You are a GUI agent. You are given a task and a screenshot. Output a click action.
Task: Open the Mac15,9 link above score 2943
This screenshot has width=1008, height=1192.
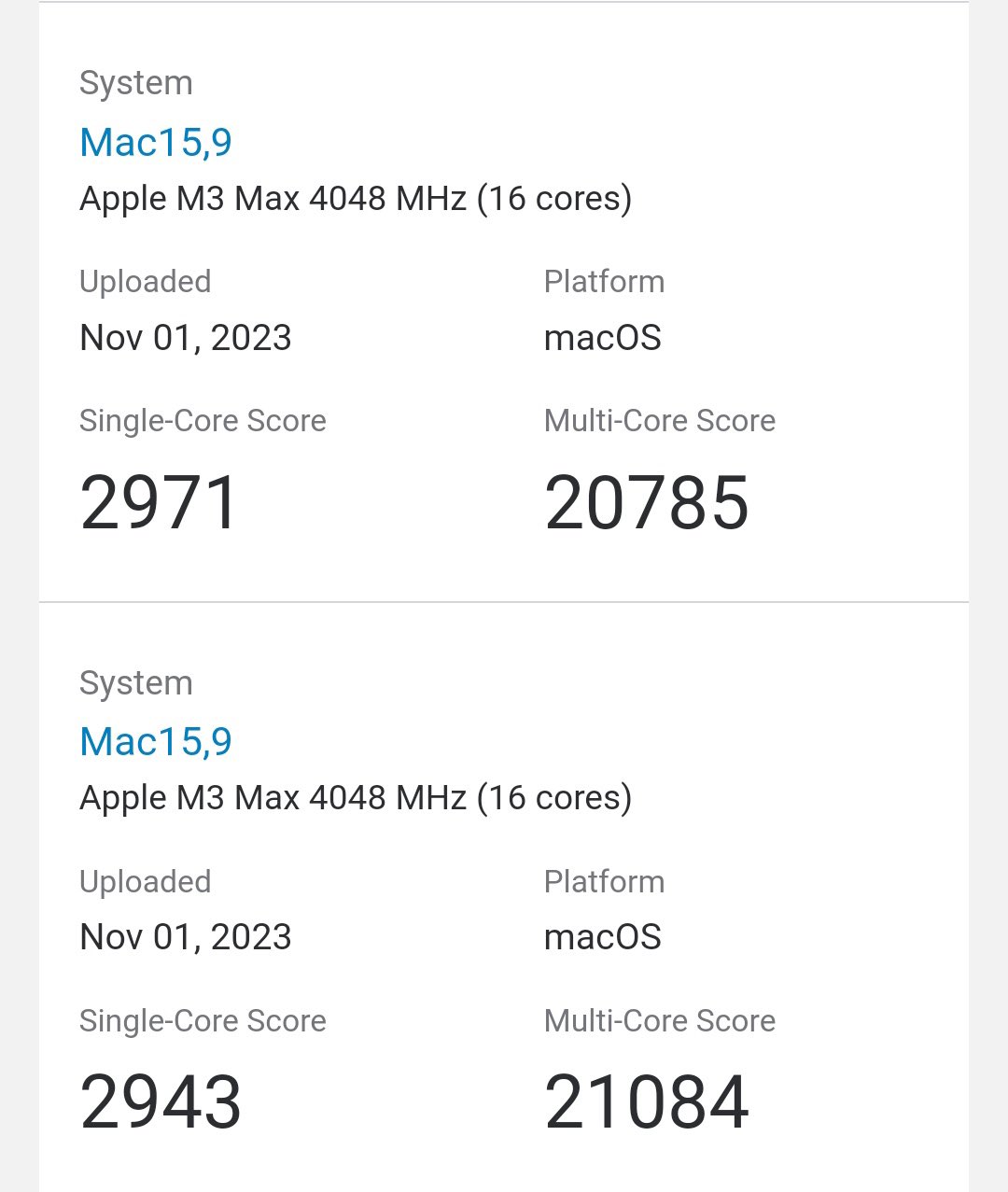[x=156, y=741]
